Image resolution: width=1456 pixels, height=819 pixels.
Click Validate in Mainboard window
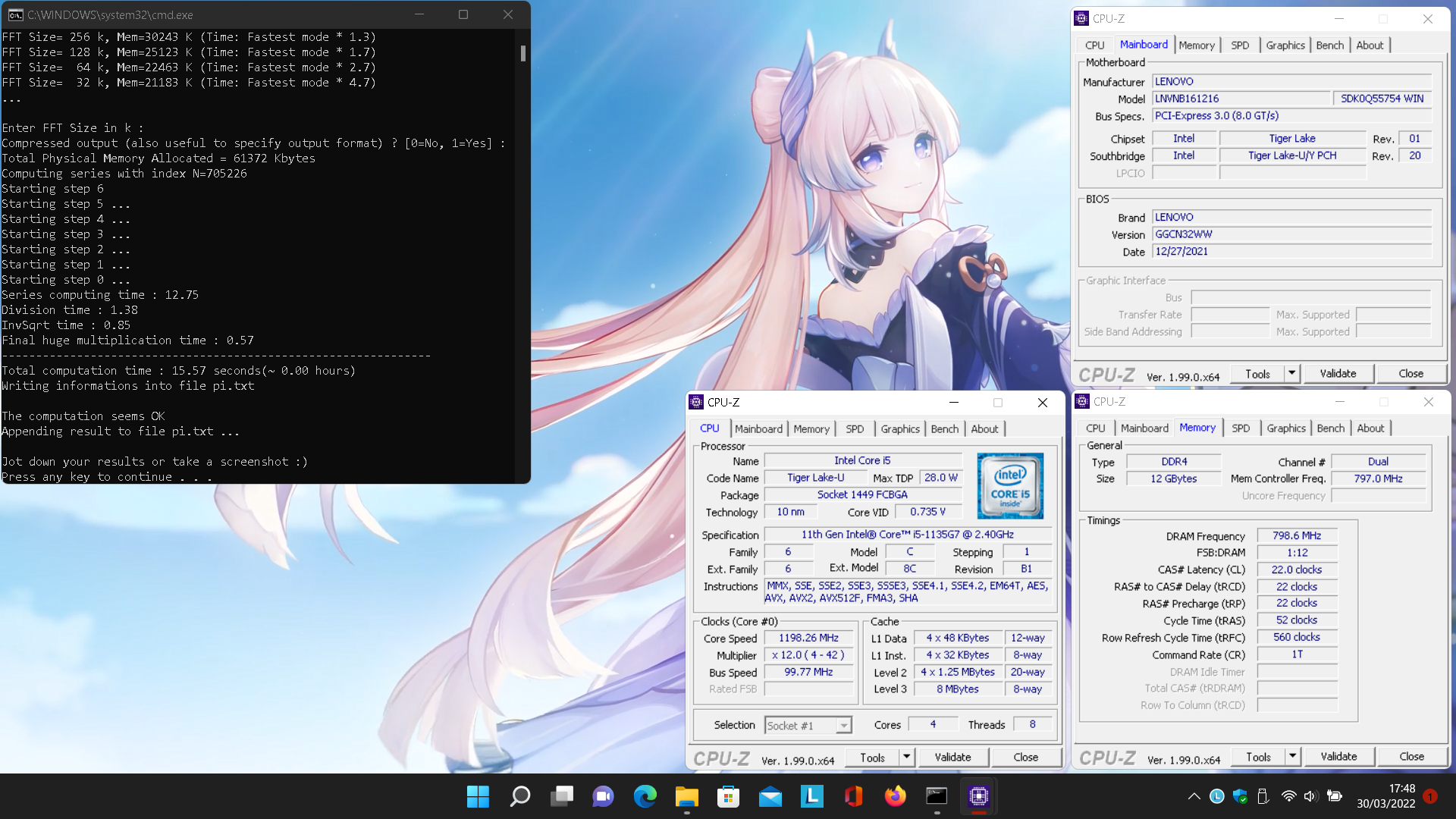click(x=1338, y=373)
